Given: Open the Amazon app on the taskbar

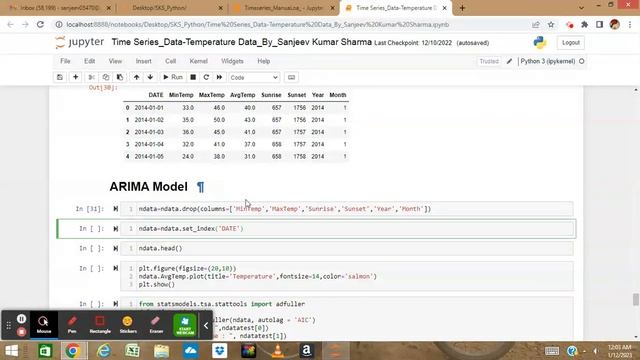Looking at the screenshot, I should 307,351.
